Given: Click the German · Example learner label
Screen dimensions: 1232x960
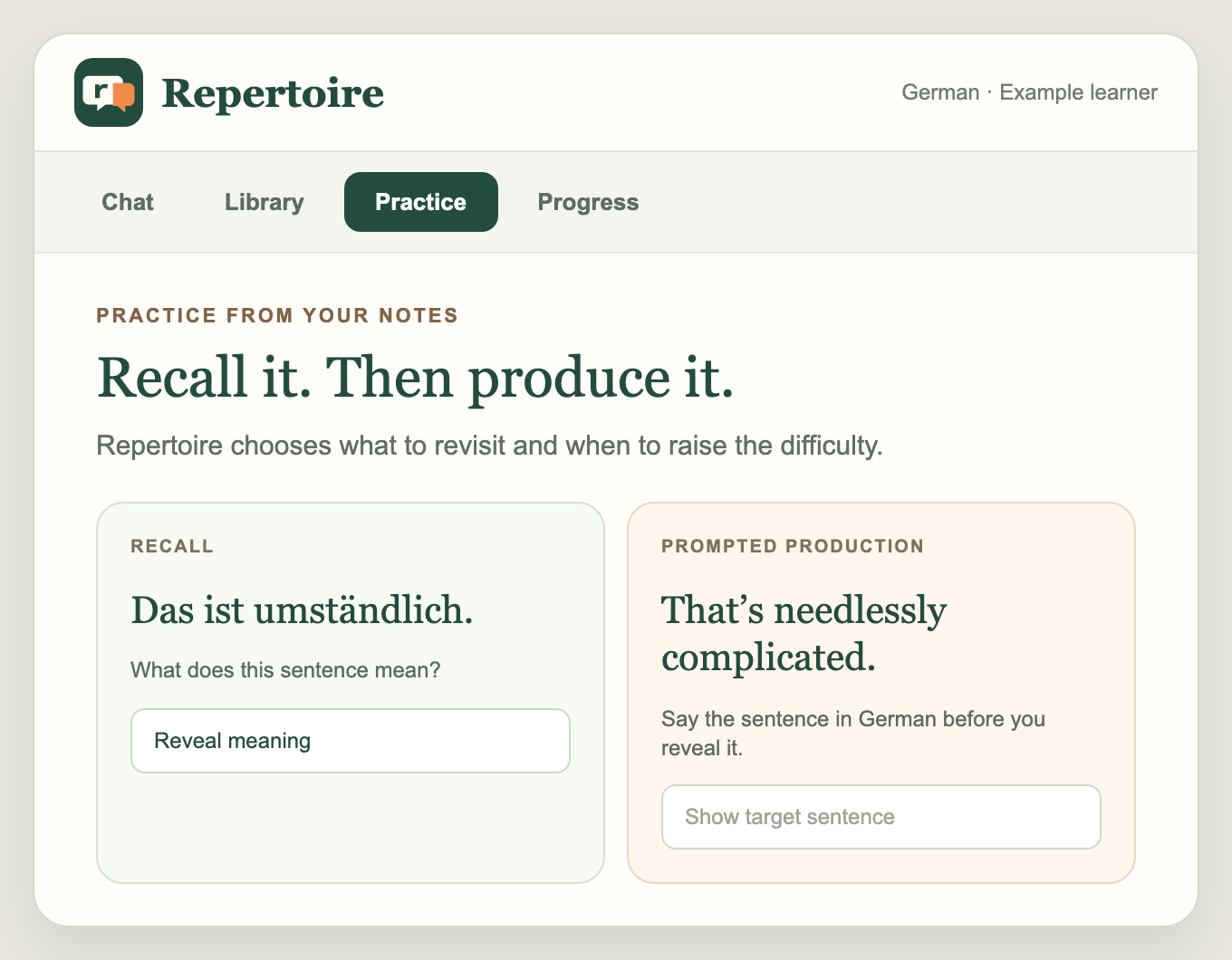Looking at the screenshot, I should [1030, 92].
